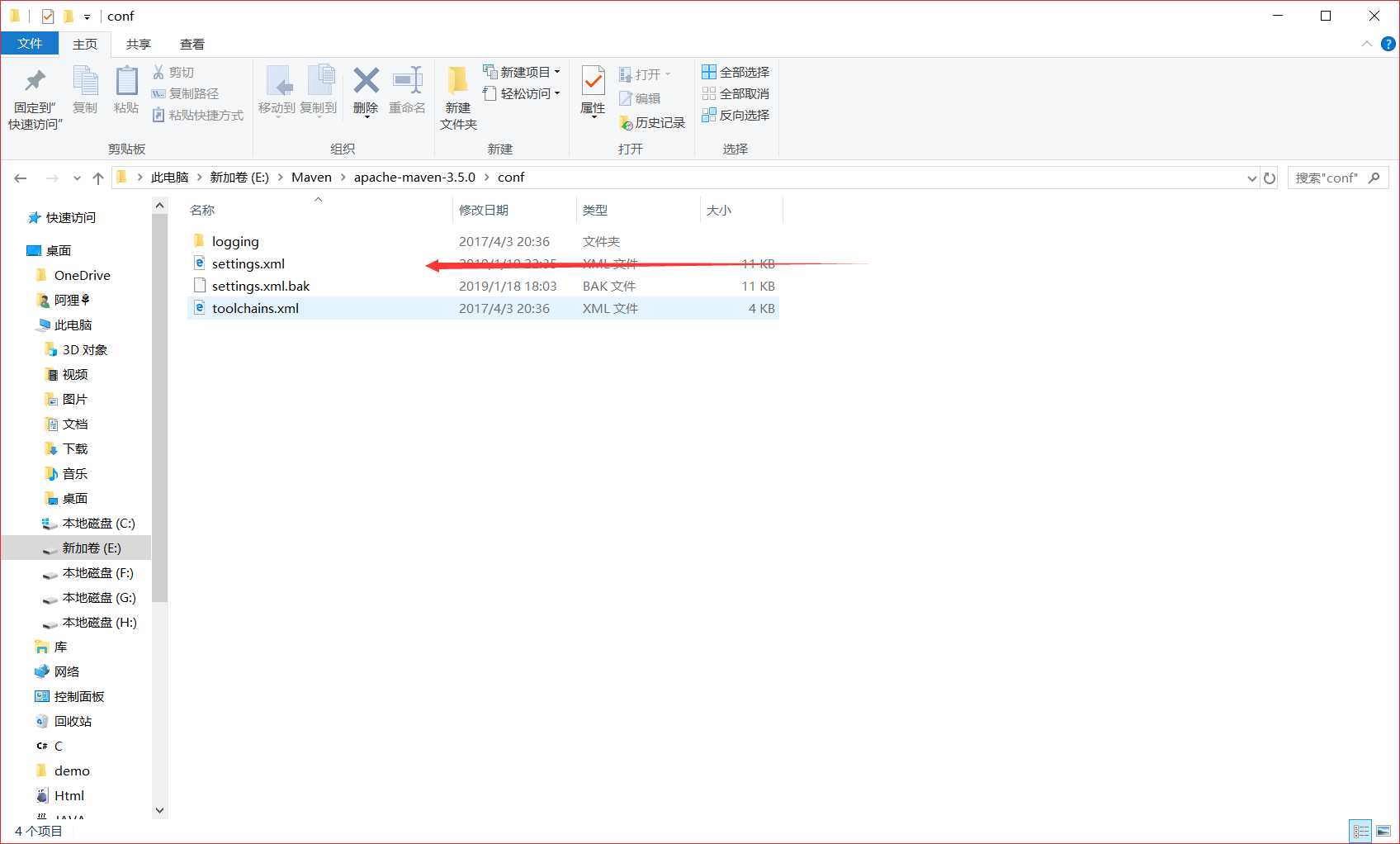Open the 轻松访问 dropdown
The height and width of the screenshot is (844, 1400).
[x=522, y=93]
